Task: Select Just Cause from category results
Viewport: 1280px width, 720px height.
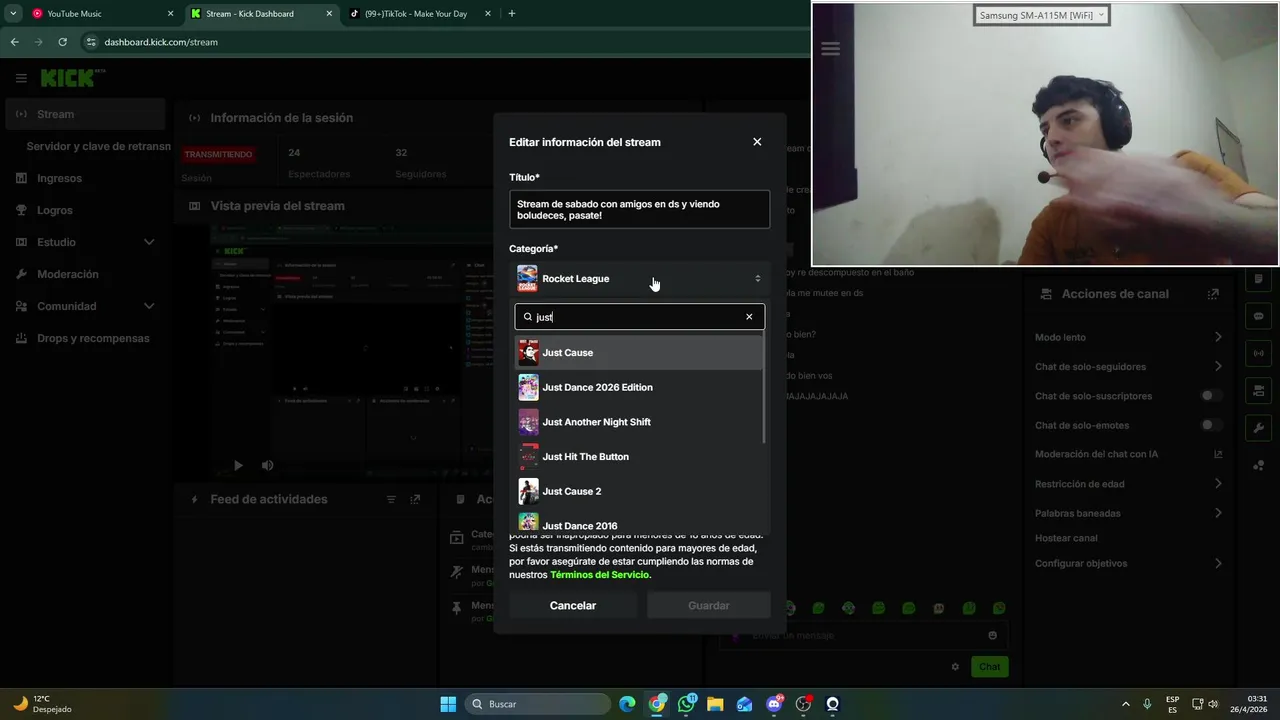Action: point(640,352)
